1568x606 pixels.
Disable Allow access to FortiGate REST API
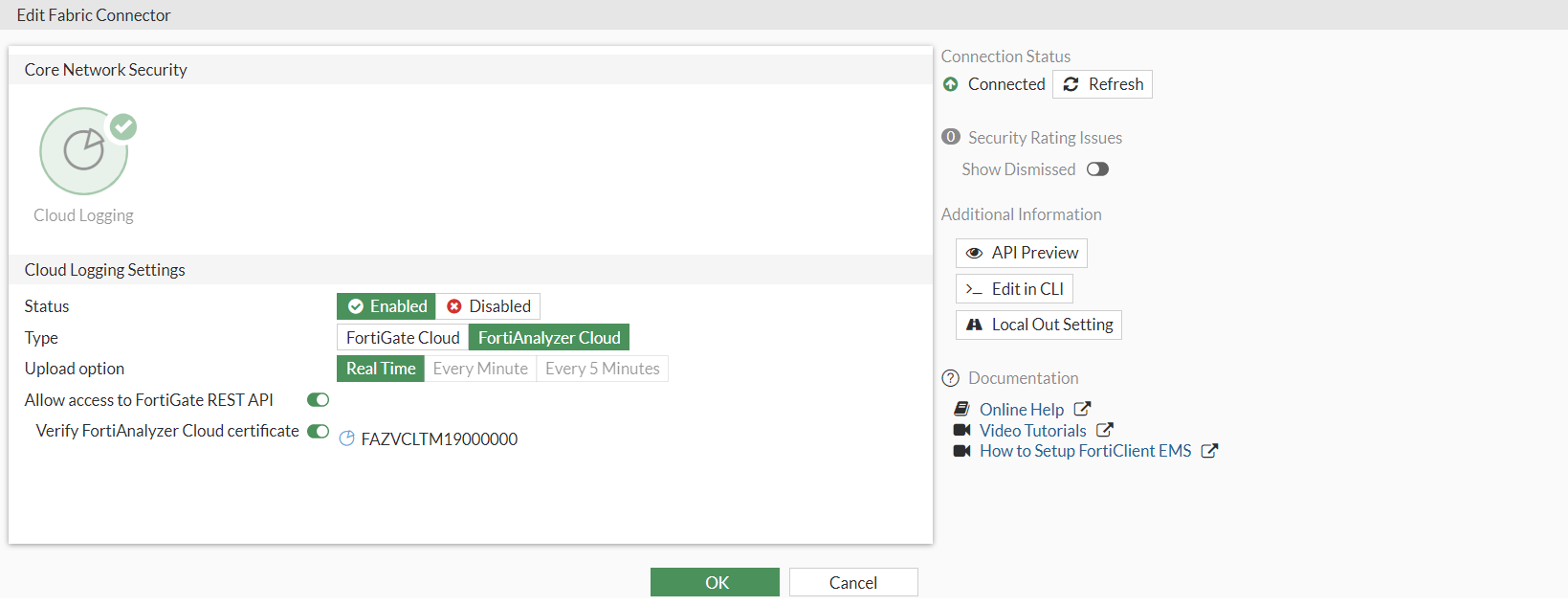318,400
